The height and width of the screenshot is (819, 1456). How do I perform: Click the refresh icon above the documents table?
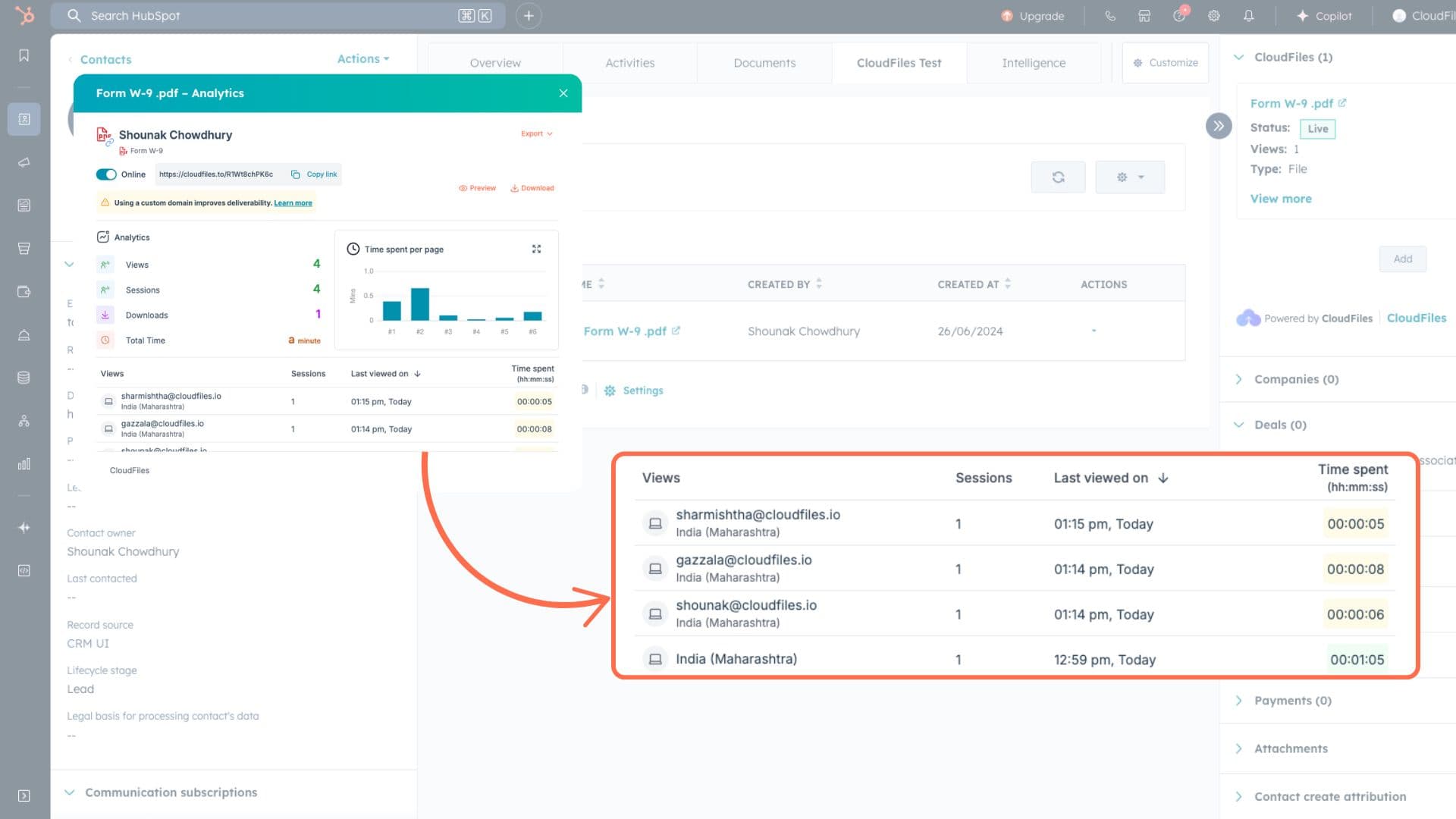[x=1058, y=176]
